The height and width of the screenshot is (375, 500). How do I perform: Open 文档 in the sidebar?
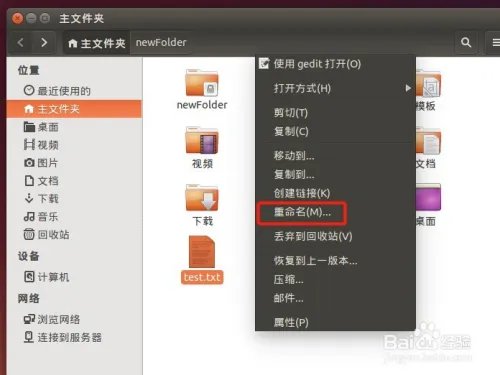(41, 181)
